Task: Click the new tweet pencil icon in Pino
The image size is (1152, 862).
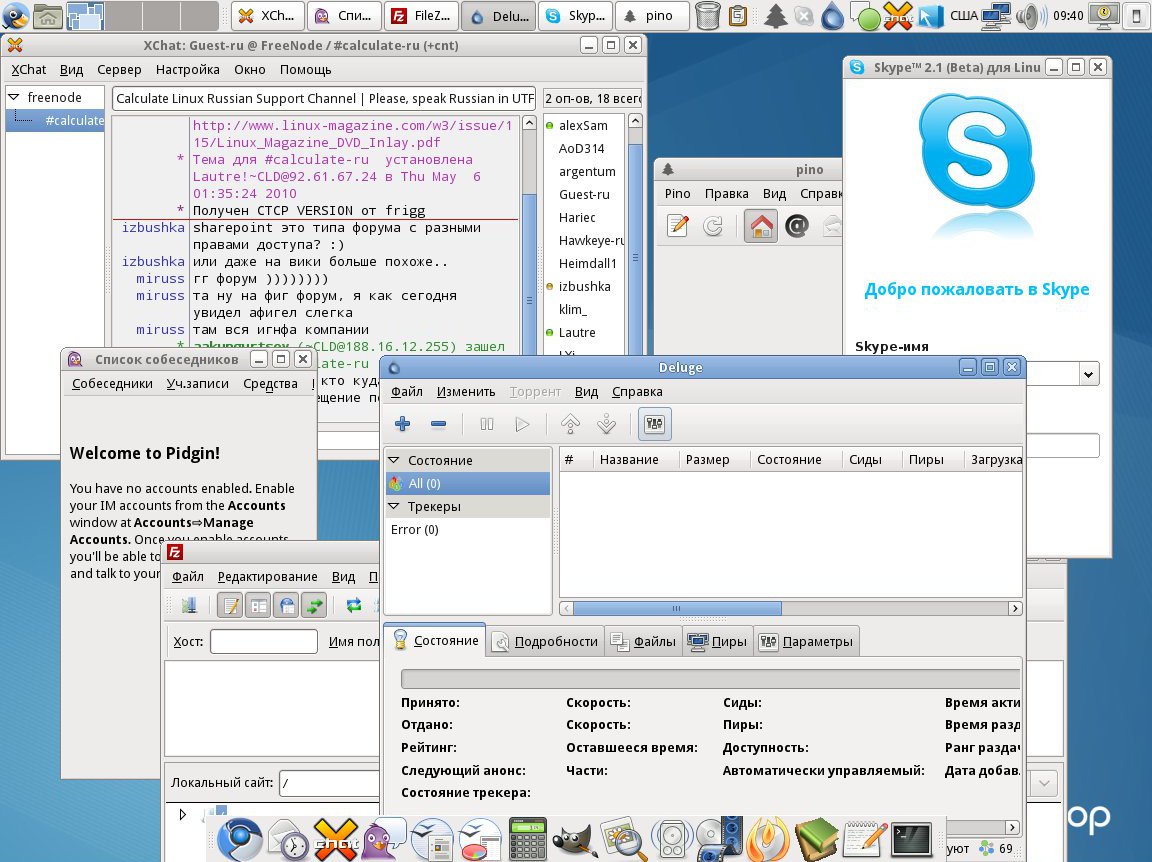Action: (x=678, y=227)
